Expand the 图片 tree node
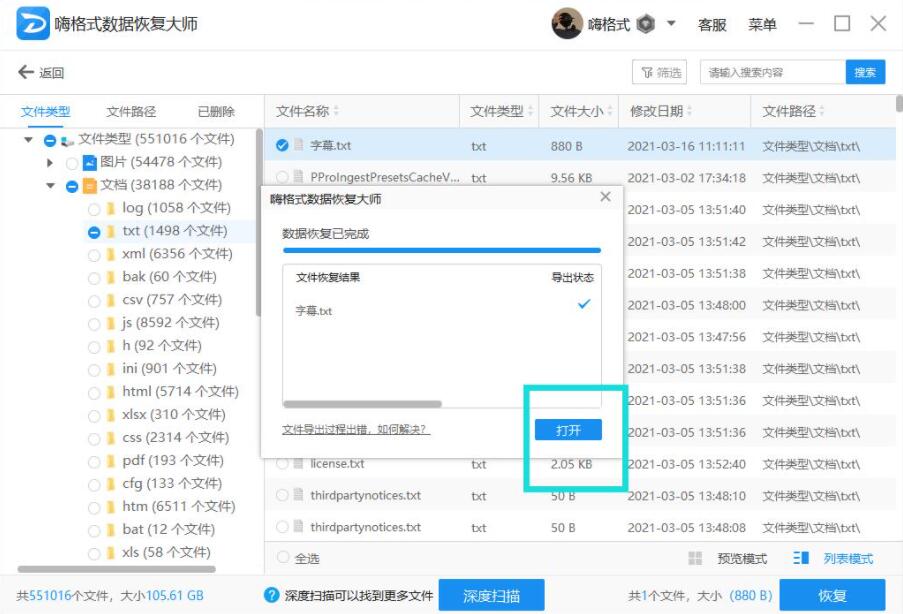This screenshot has width=903, height=614. (x=50, y=163)
